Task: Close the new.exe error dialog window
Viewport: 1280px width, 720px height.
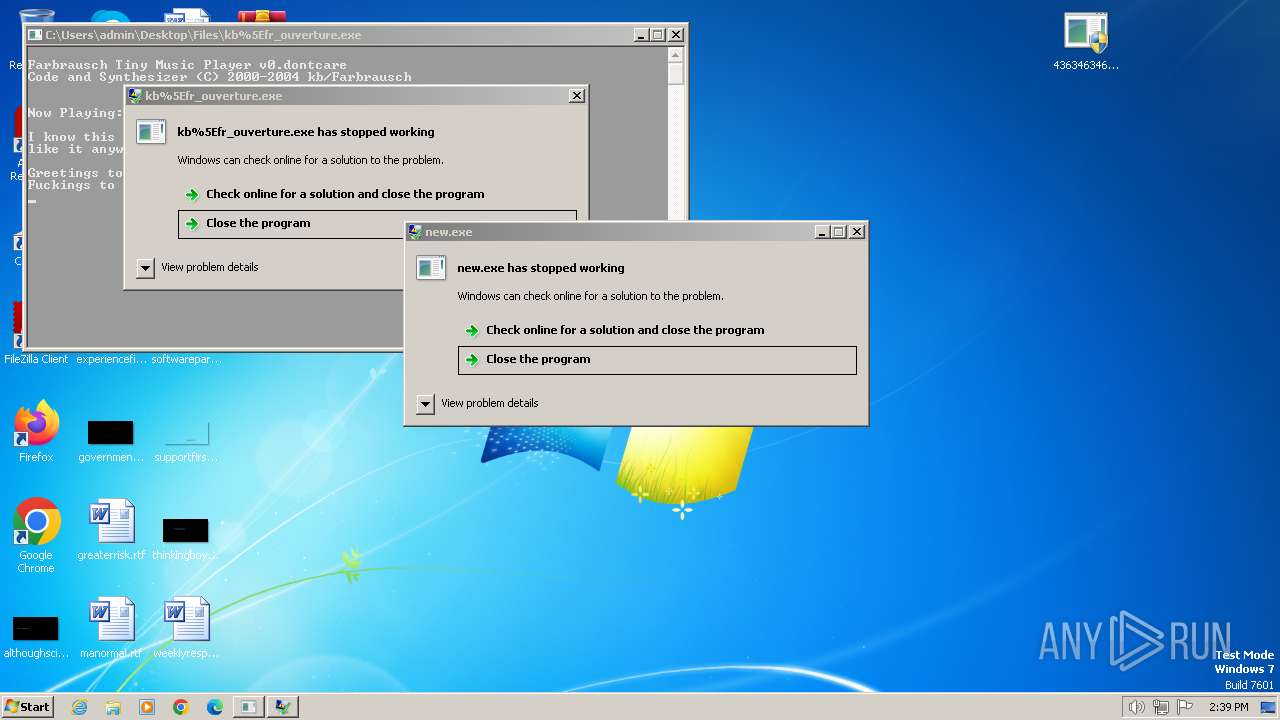Action: tap(856, 232)
